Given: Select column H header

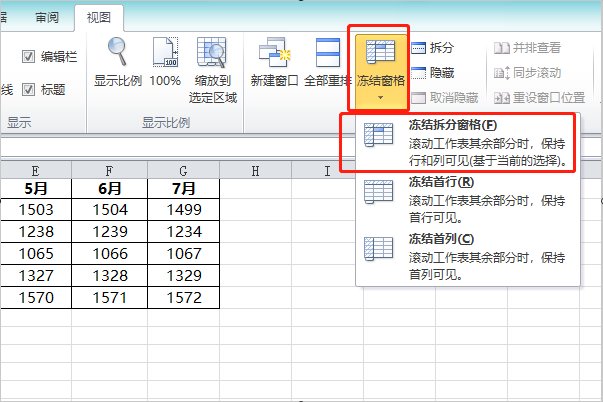Looking at the screenshot, I should (255, 170).
